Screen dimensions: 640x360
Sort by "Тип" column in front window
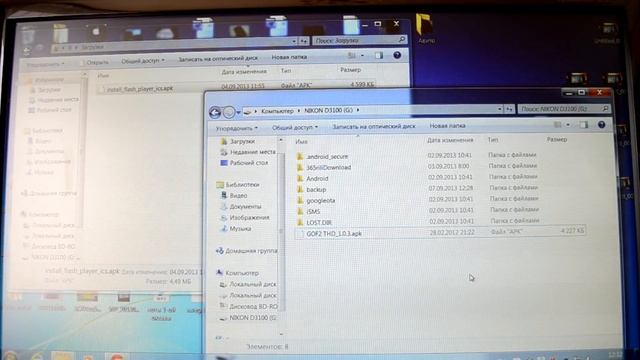coord(493,140)
